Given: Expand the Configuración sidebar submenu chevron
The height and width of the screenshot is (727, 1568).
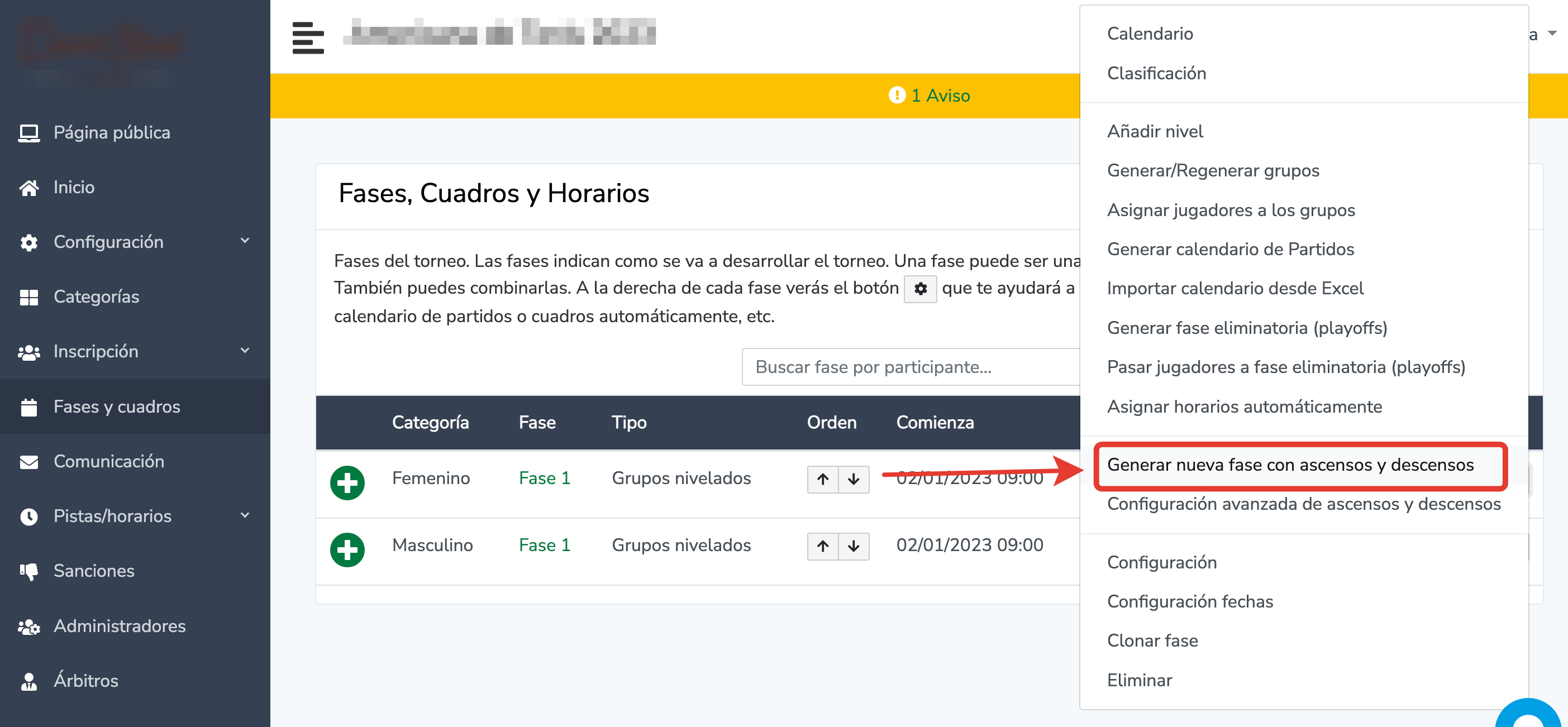Looking at the screenshot, I should point(245,241).
